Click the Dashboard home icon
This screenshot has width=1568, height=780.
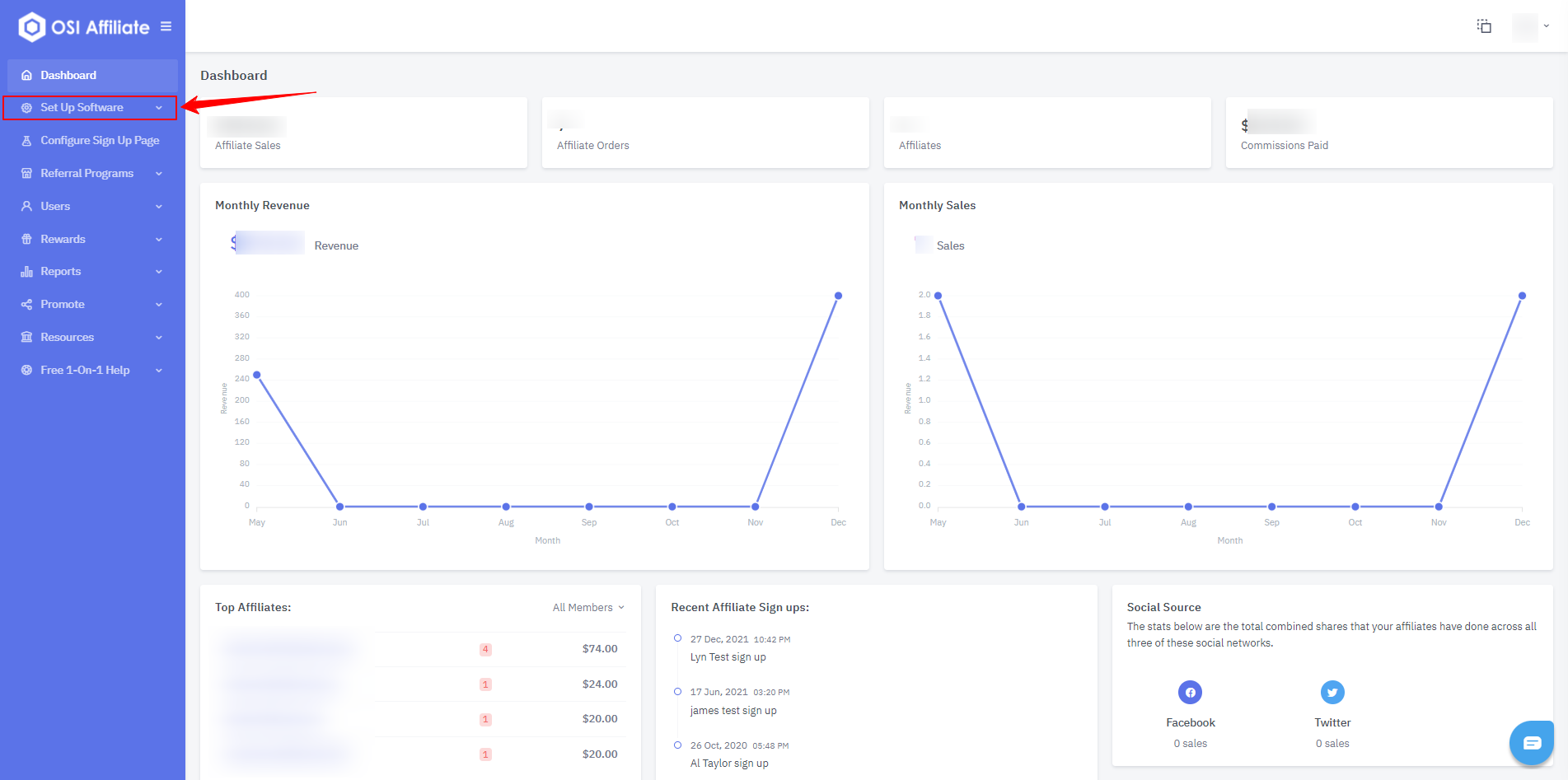26,75
